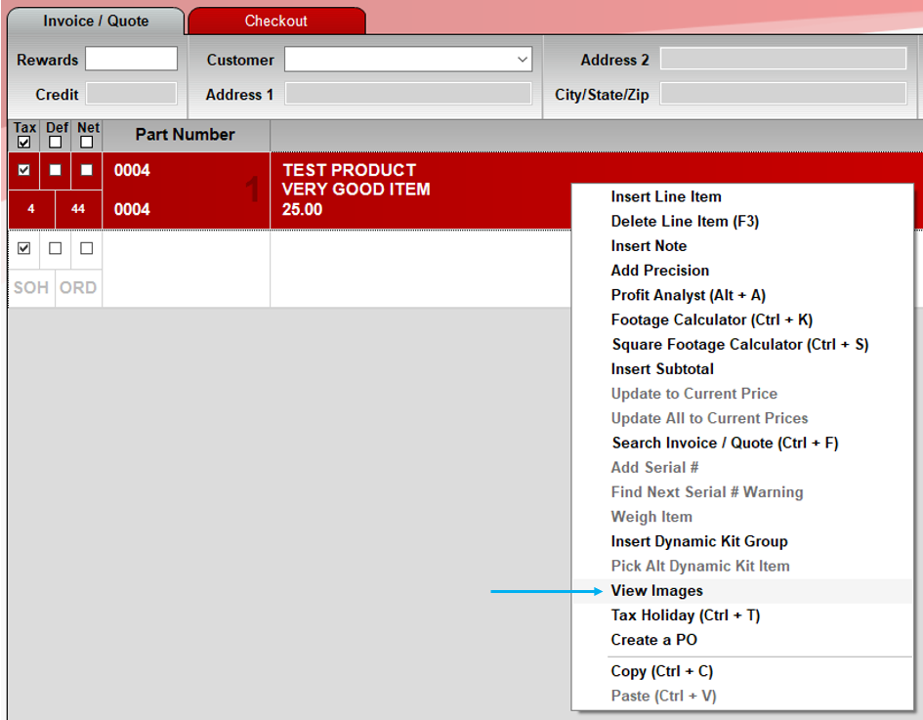The height and width of the screenshot is (720, 923).
Task: Select Insert Line Item in the context menu
Action: click(x=666, y=197)
